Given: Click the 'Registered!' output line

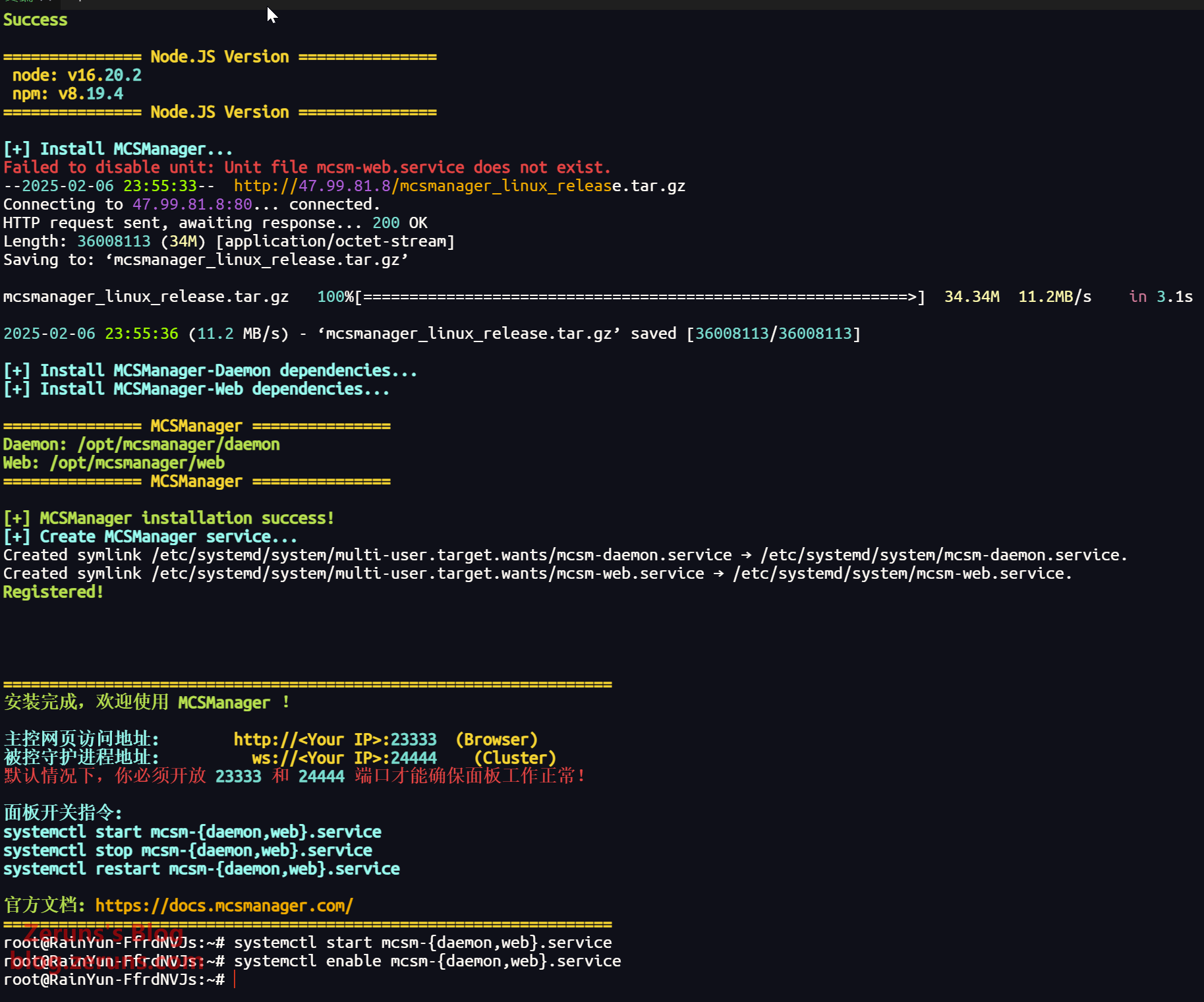Looking at the screenshot, I should pos(53,592).
